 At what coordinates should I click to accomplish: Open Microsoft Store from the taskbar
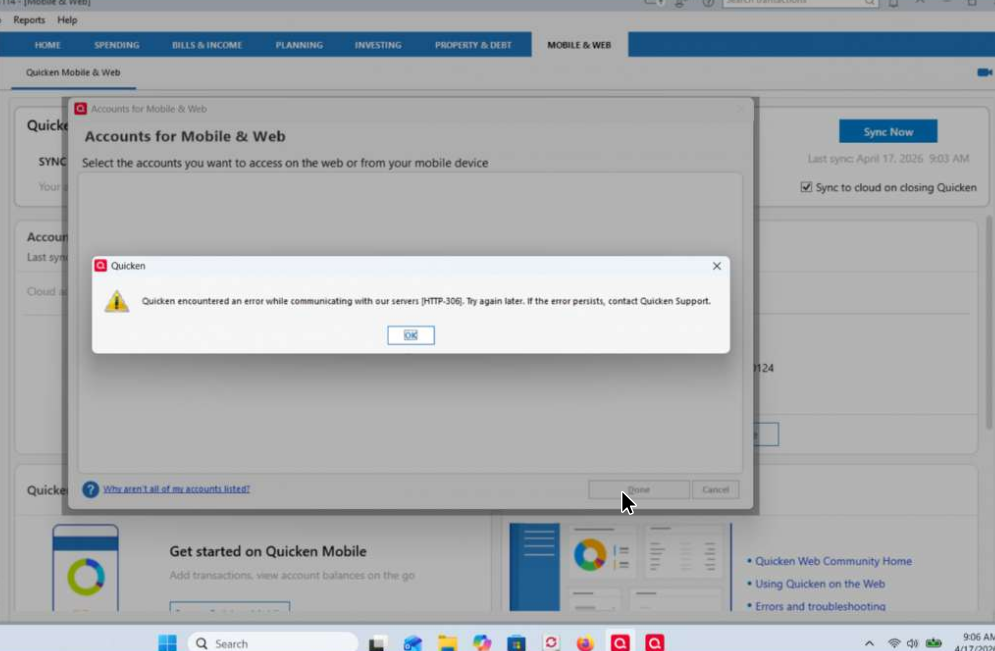tap(517, 643)
